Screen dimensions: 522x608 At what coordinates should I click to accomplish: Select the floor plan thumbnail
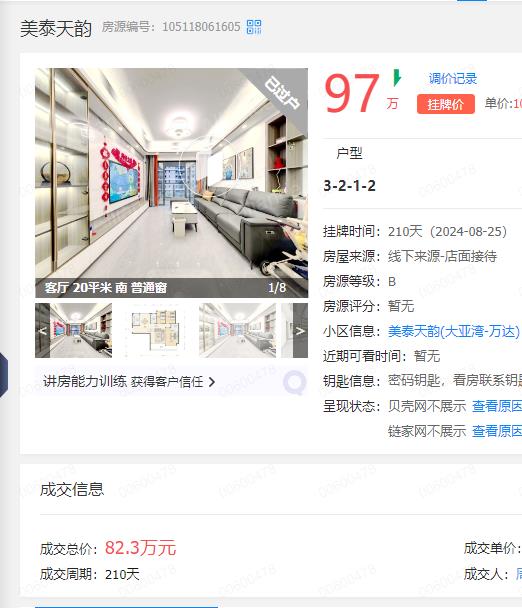[x=155, y=331]
